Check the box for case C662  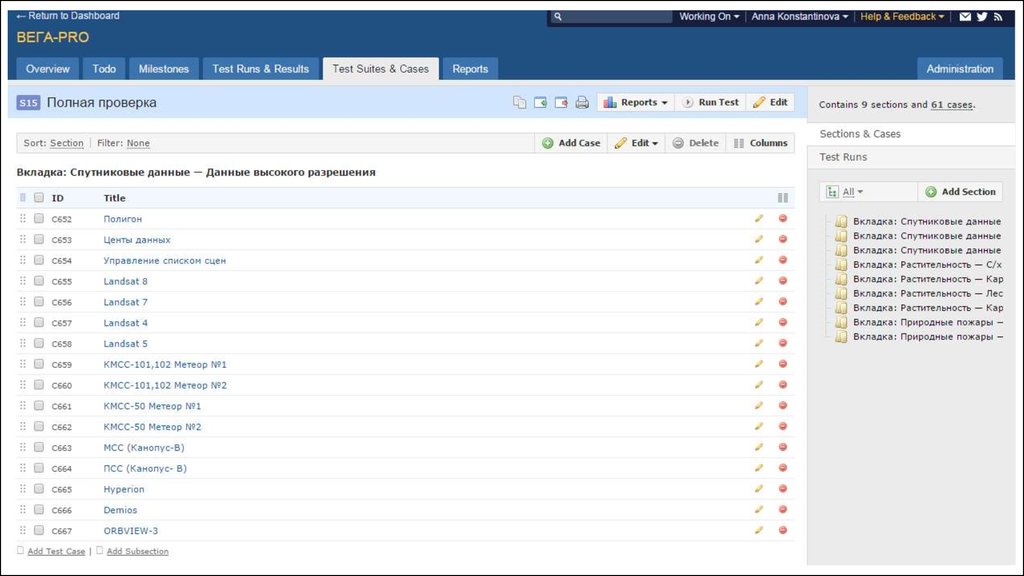[39, 426]
